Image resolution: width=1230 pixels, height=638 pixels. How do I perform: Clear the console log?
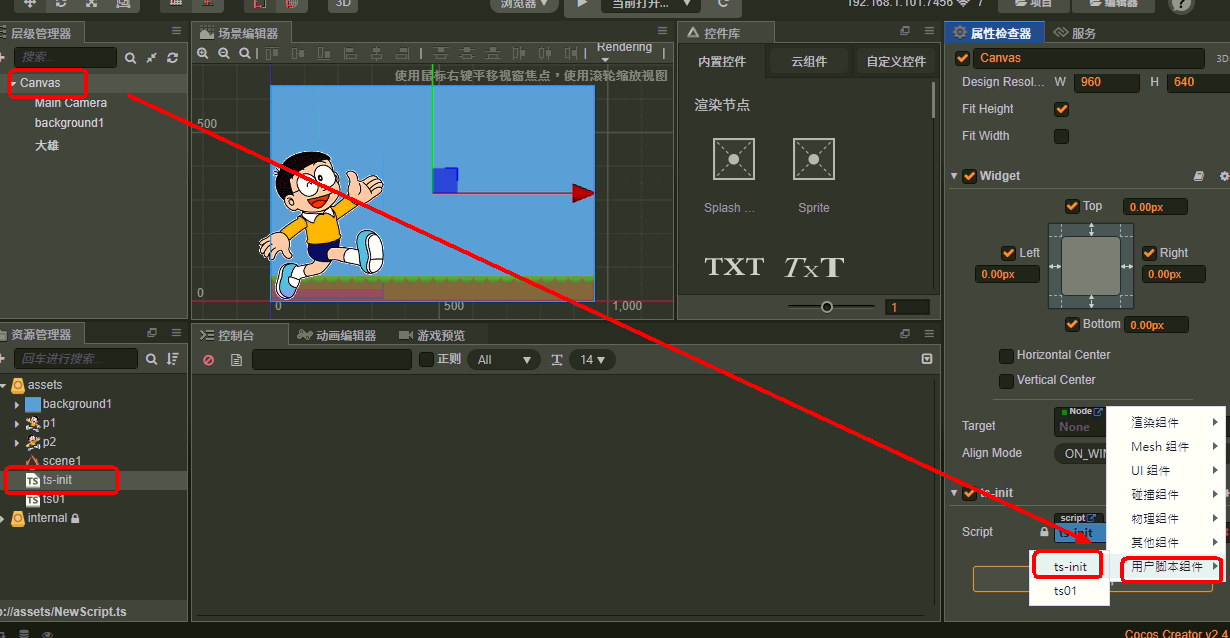[209, 360]
